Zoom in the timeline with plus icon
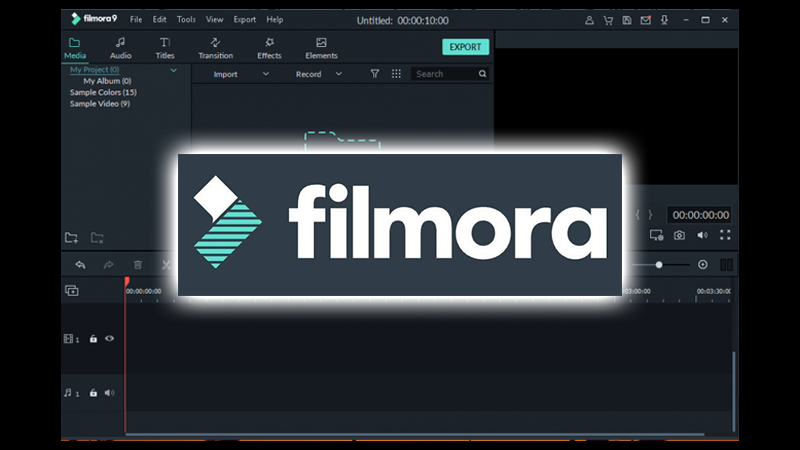The width and height of the screenshot is (800, 450). (703, 264)
